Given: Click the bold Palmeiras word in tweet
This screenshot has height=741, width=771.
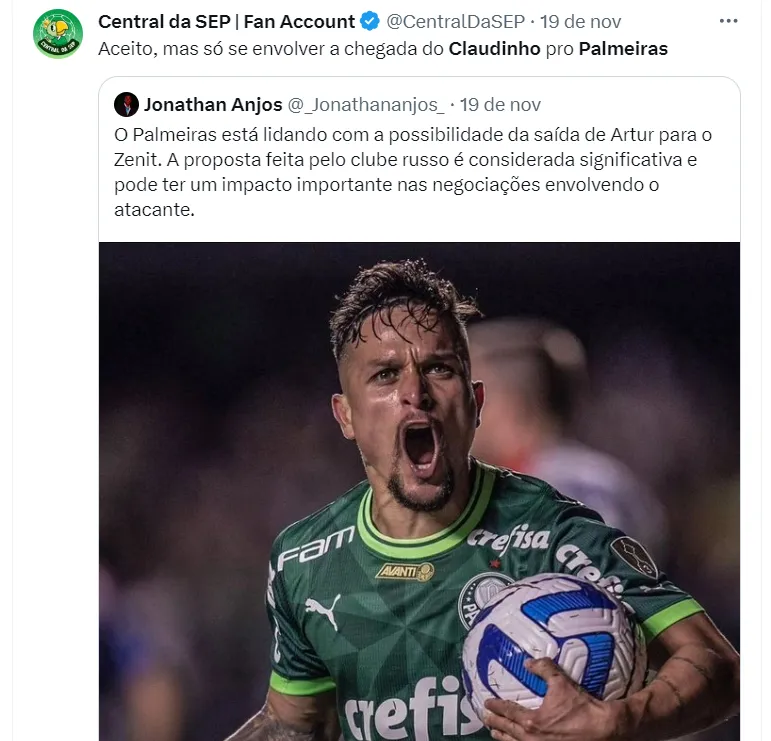Looking at the screenshot, I should [x=623, y=49].
